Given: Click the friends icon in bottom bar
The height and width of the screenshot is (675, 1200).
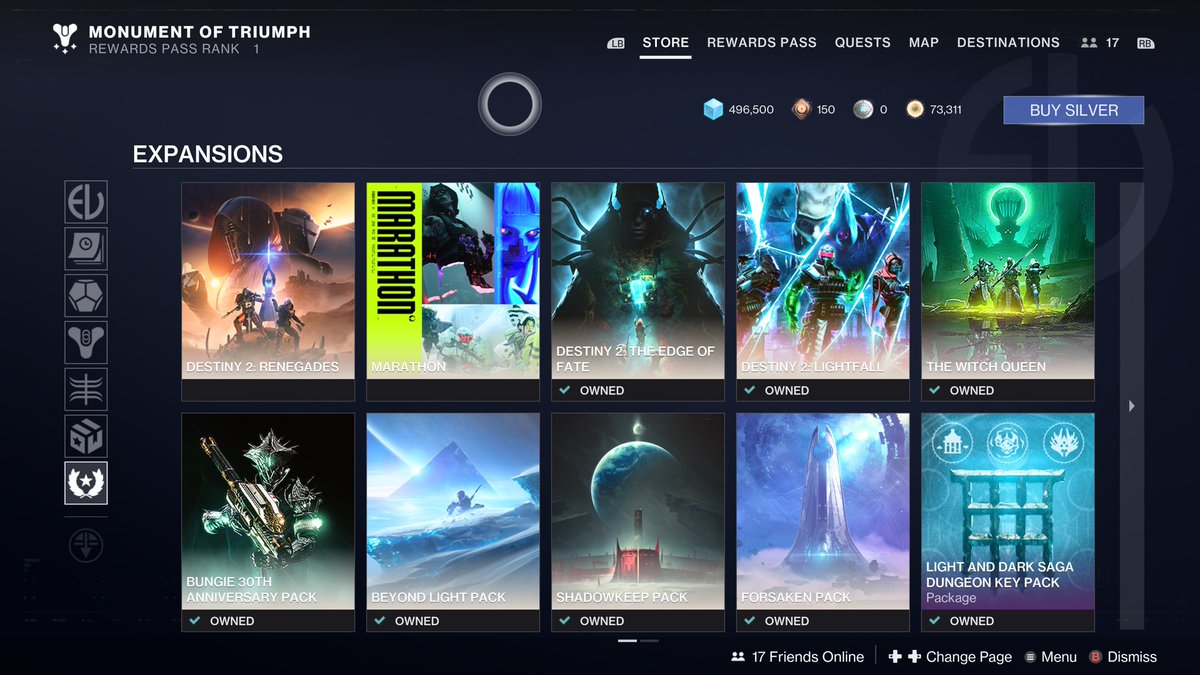Looking at the screenshot, I should point(739,657).
